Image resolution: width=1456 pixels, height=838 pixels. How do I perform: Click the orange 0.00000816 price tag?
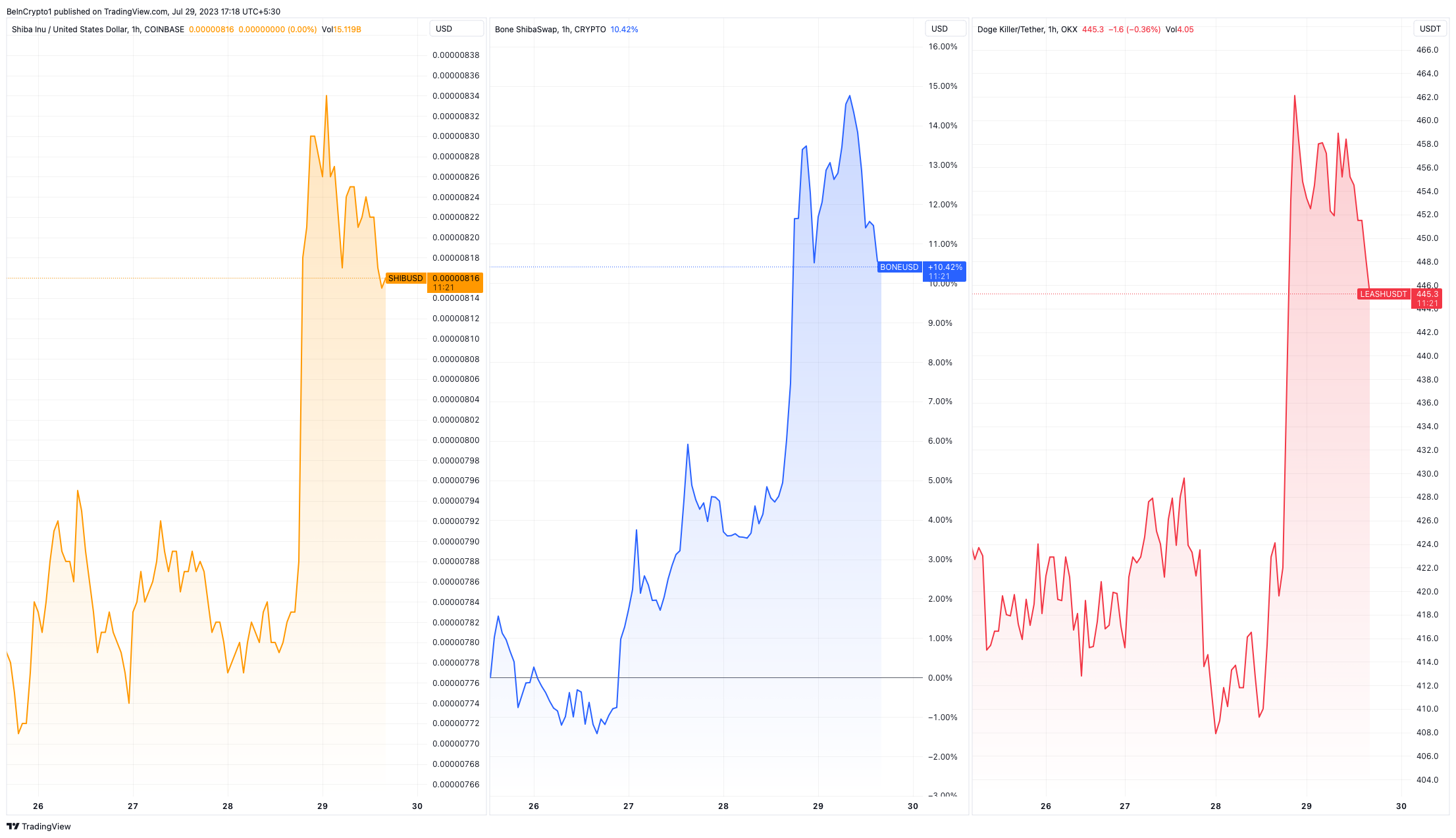click(x=455, y=282)
